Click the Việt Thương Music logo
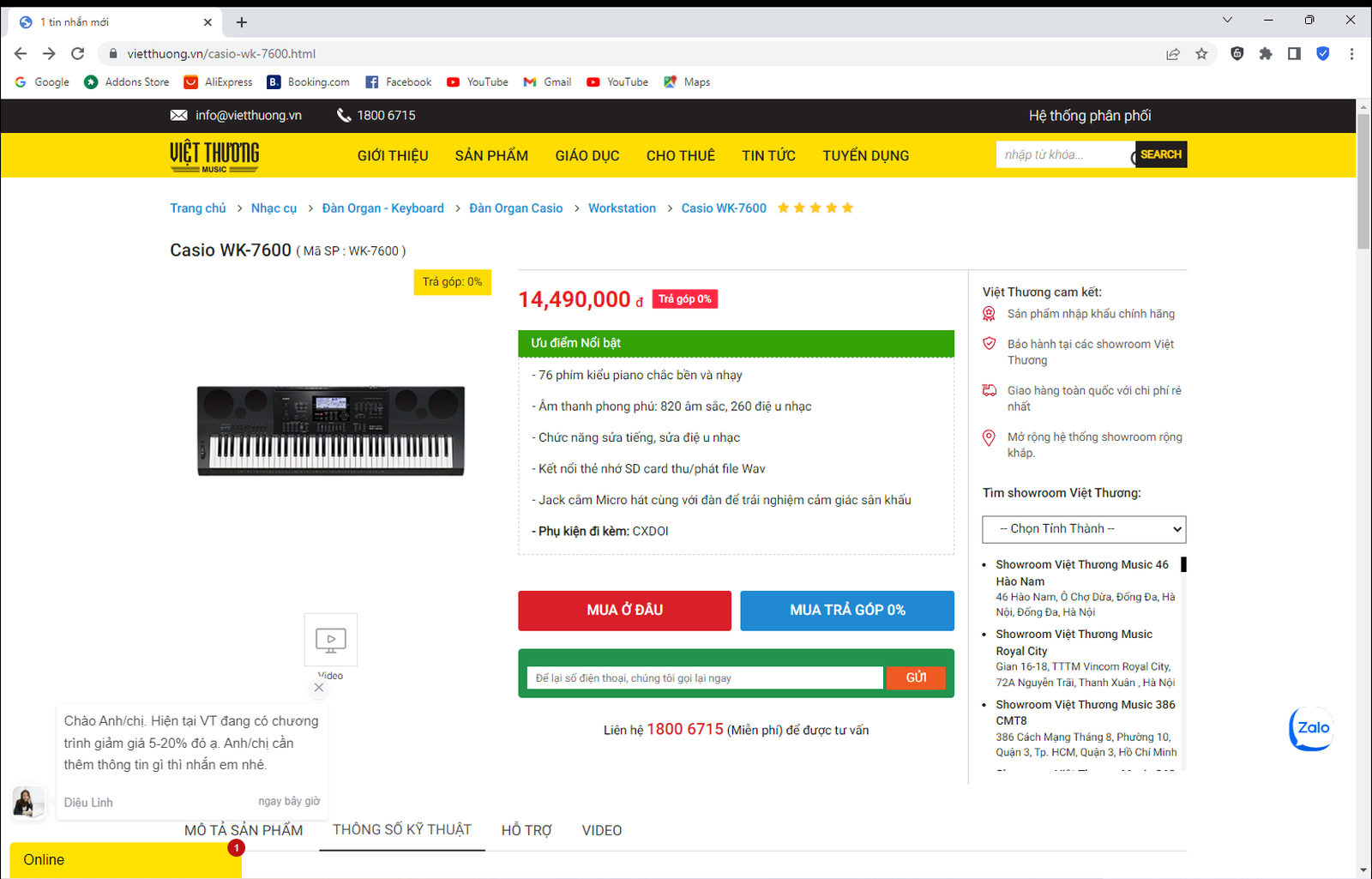Screen dimensions: 1372x879 (x=214, y=156)
